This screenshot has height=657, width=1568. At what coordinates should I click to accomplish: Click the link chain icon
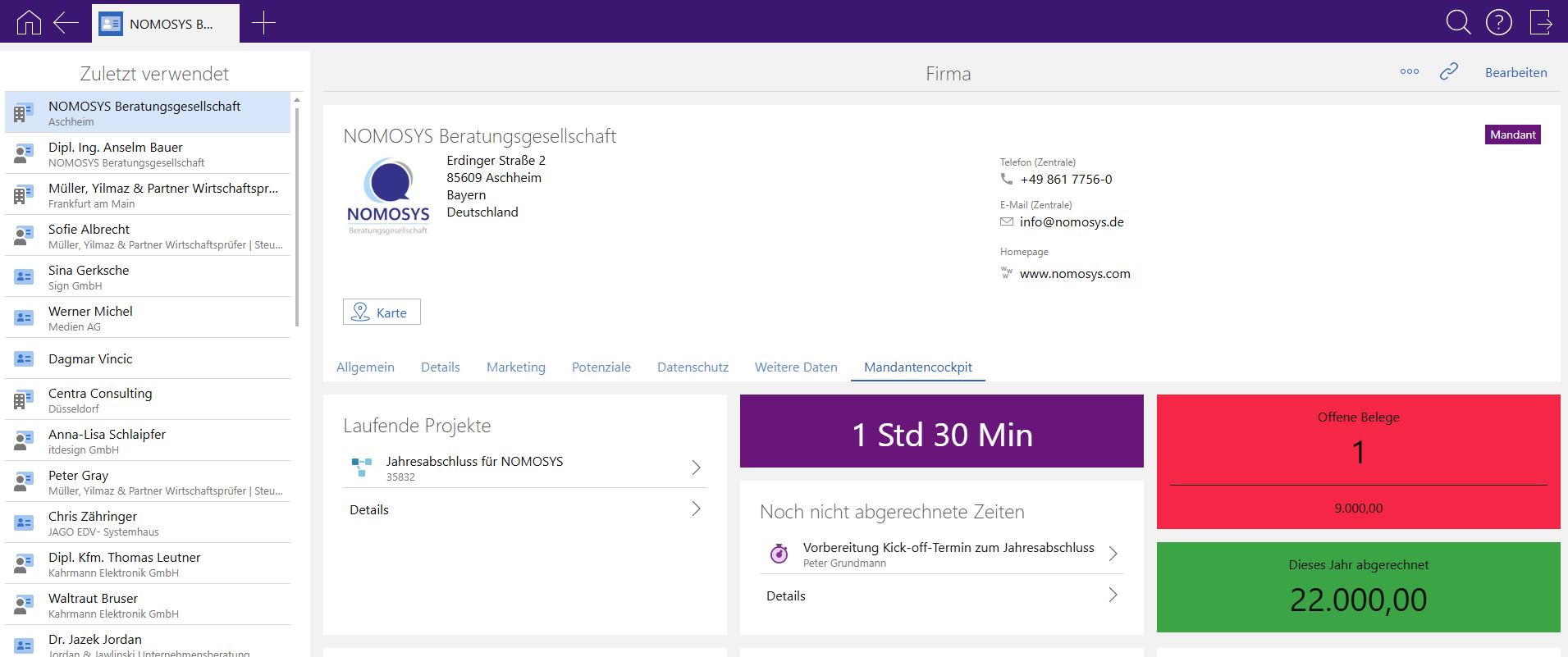click(1449, 71)
